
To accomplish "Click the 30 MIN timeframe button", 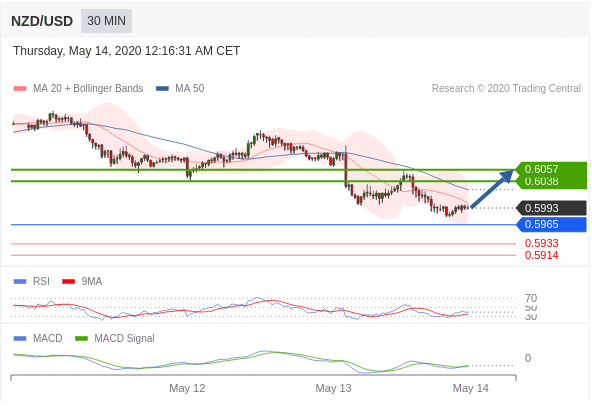I will click(106, 21).
